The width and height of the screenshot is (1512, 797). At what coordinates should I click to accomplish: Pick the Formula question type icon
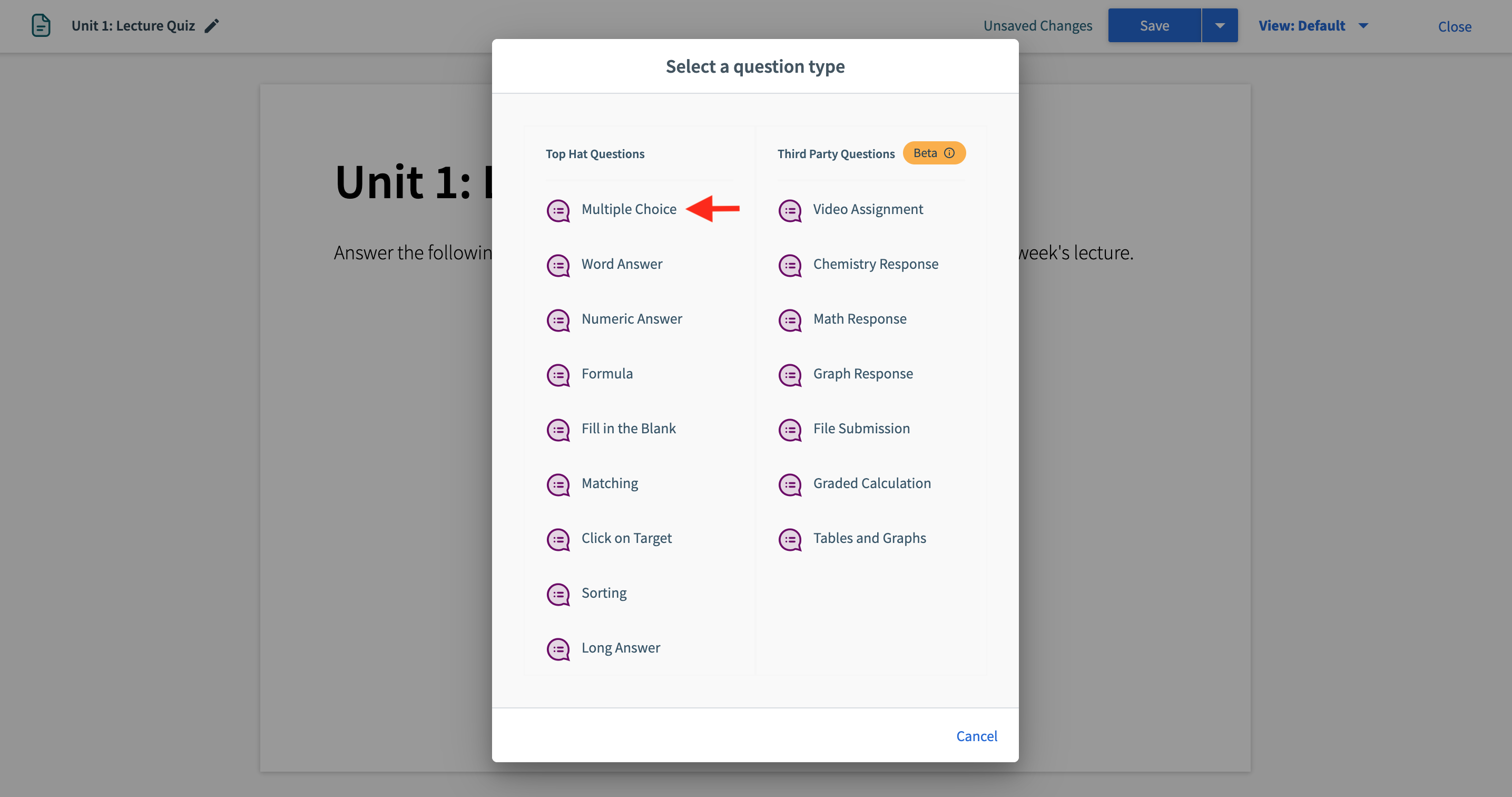tap(558, 375)
